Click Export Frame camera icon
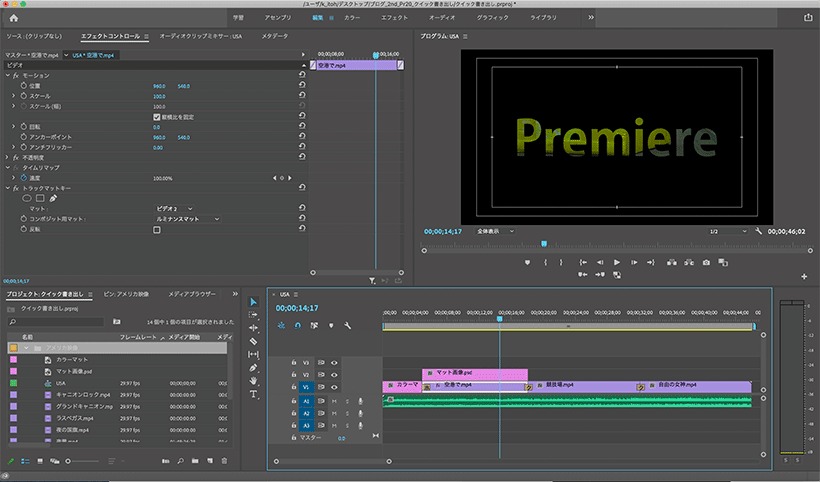This screenshot has width=820, height=482. pyautogui.click(x=706, y=262)
